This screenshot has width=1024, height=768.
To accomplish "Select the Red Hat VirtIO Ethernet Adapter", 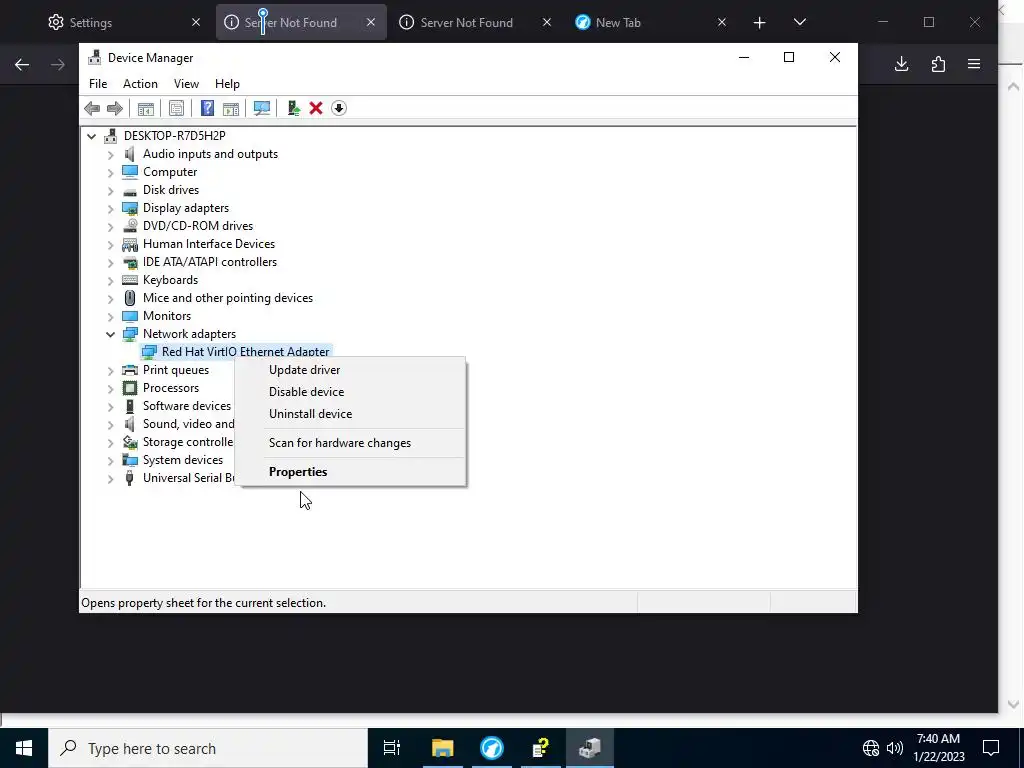I will point(246,351).
